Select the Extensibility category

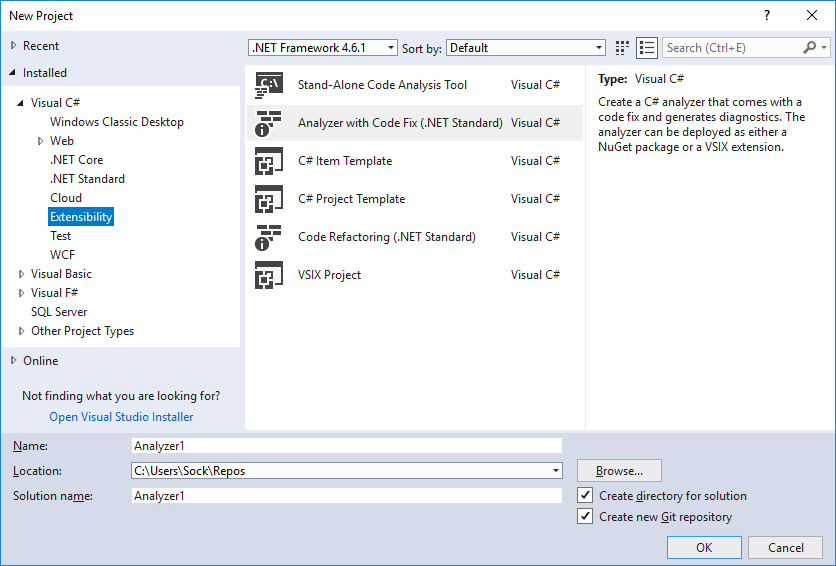pyautogui.click(x=81, y=217)
